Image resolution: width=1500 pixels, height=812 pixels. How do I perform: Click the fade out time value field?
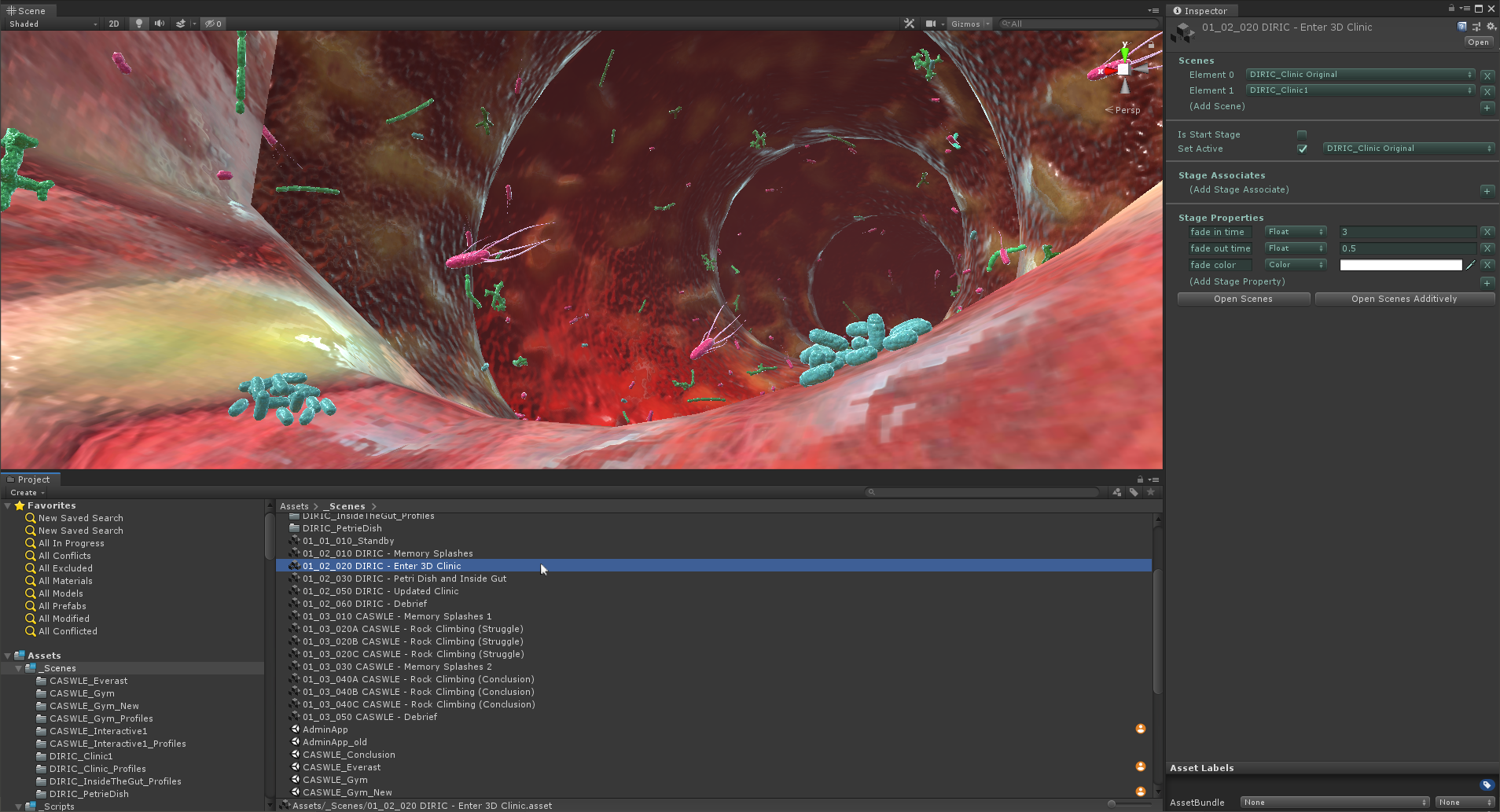coord(1407,248)
